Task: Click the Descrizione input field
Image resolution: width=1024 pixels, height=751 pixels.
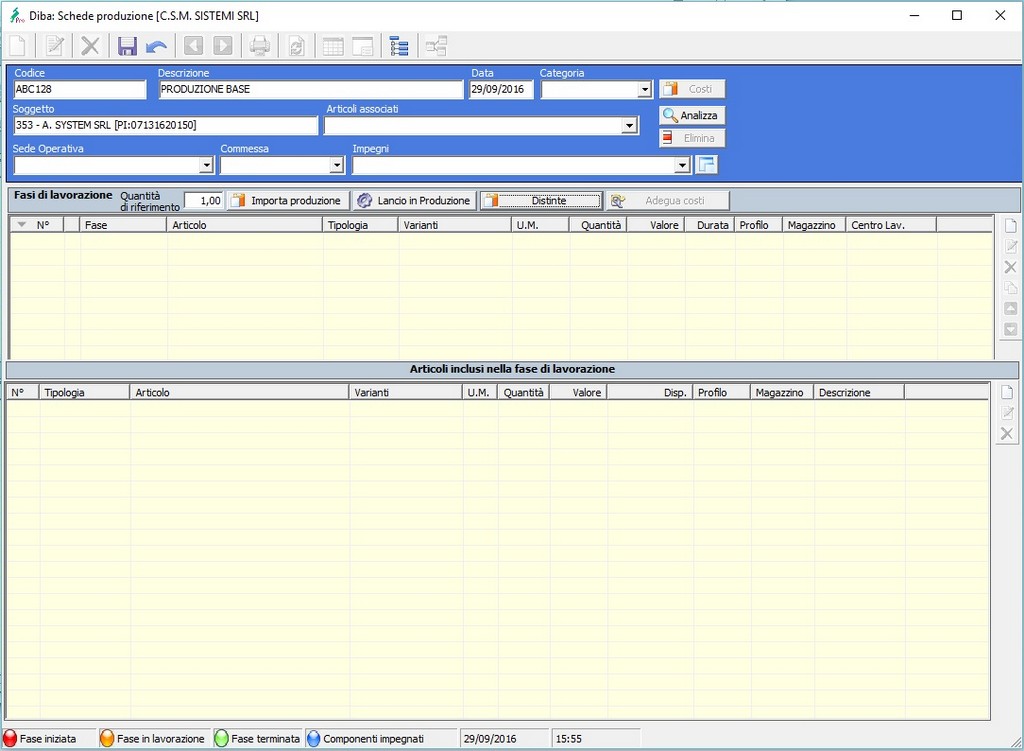Action: (x=311, y=89)
